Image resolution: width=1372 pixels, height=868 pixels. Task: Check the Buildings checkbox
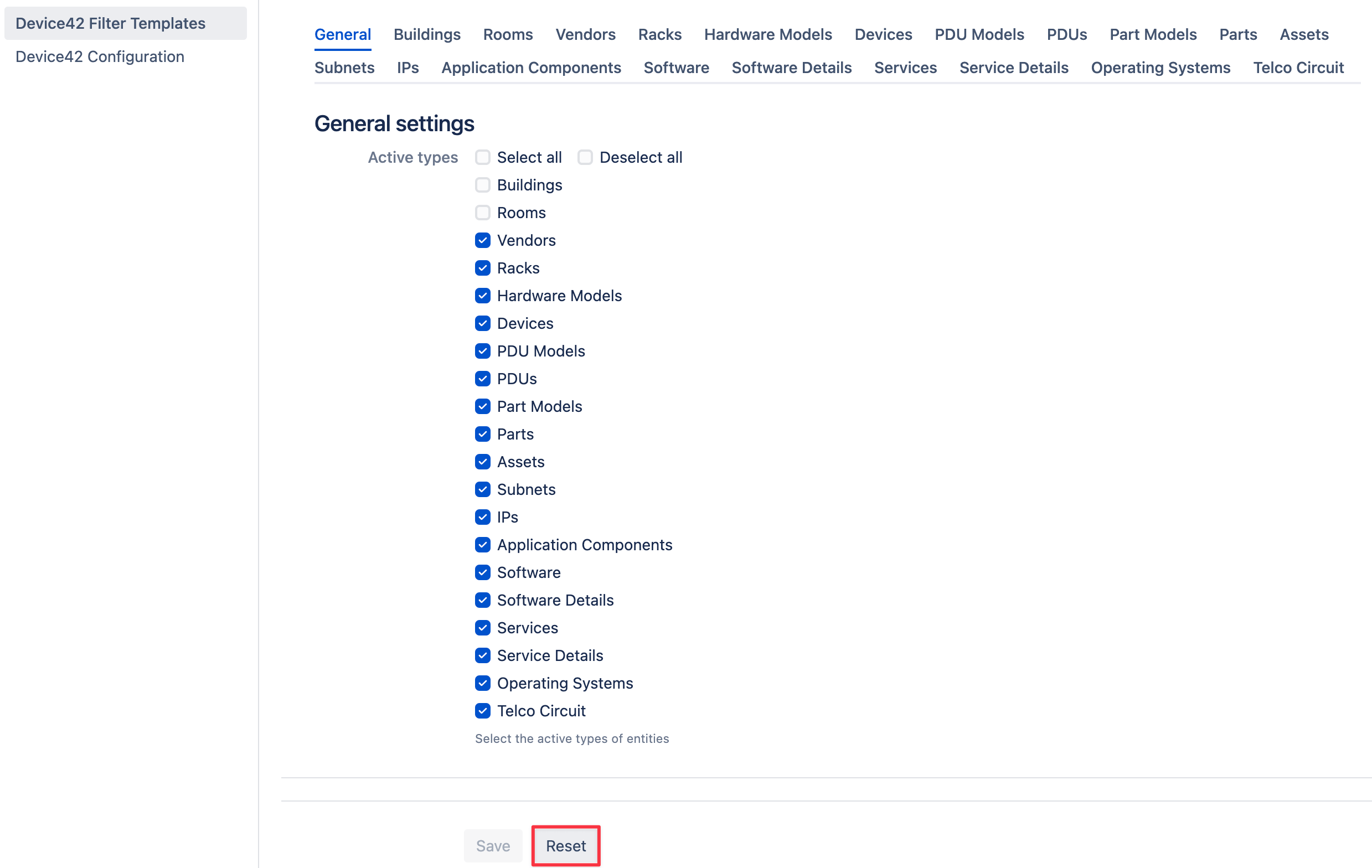pos(483,185)
